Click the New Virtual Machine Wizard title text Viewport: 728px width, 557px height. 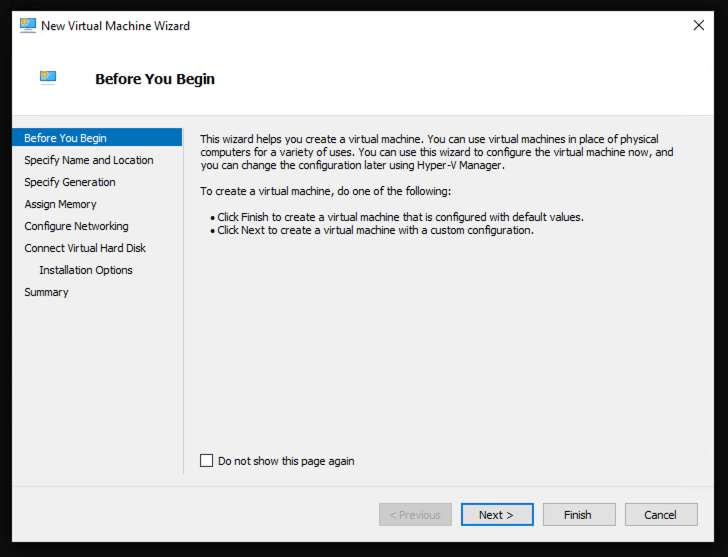(115, 26)
